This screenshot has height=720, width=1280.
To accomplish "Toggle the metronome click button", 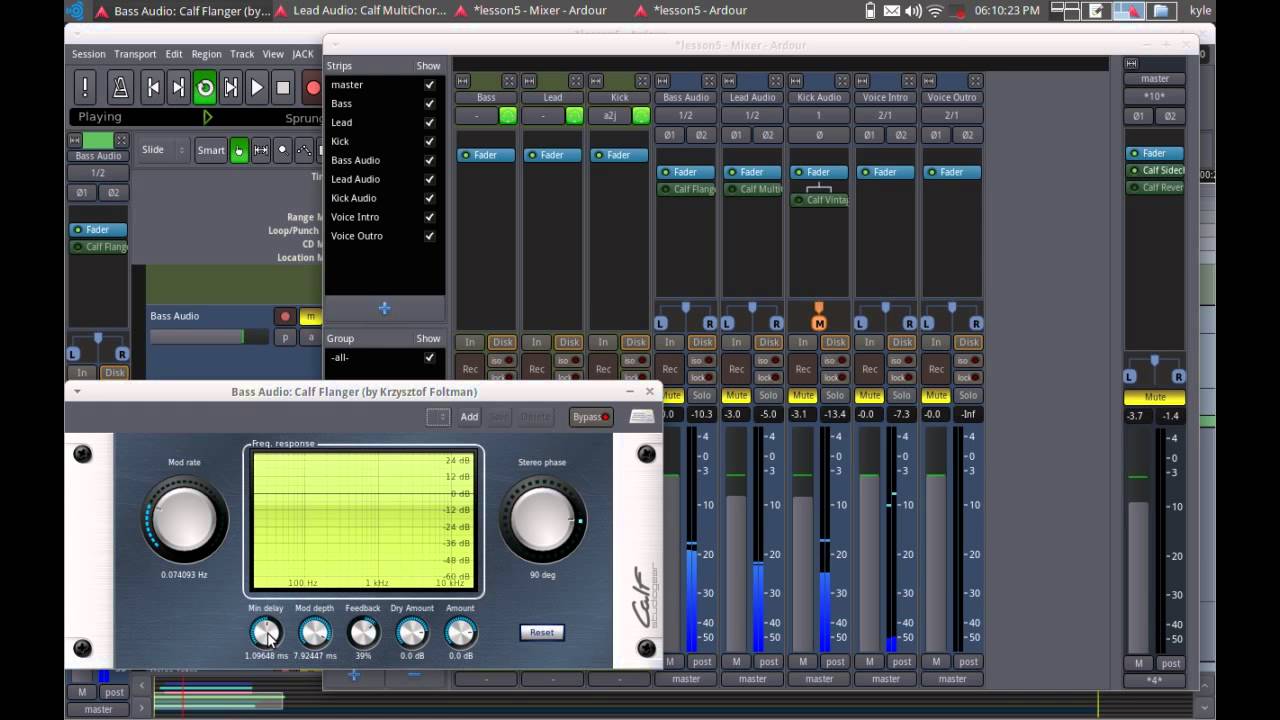I will (120, 88).
